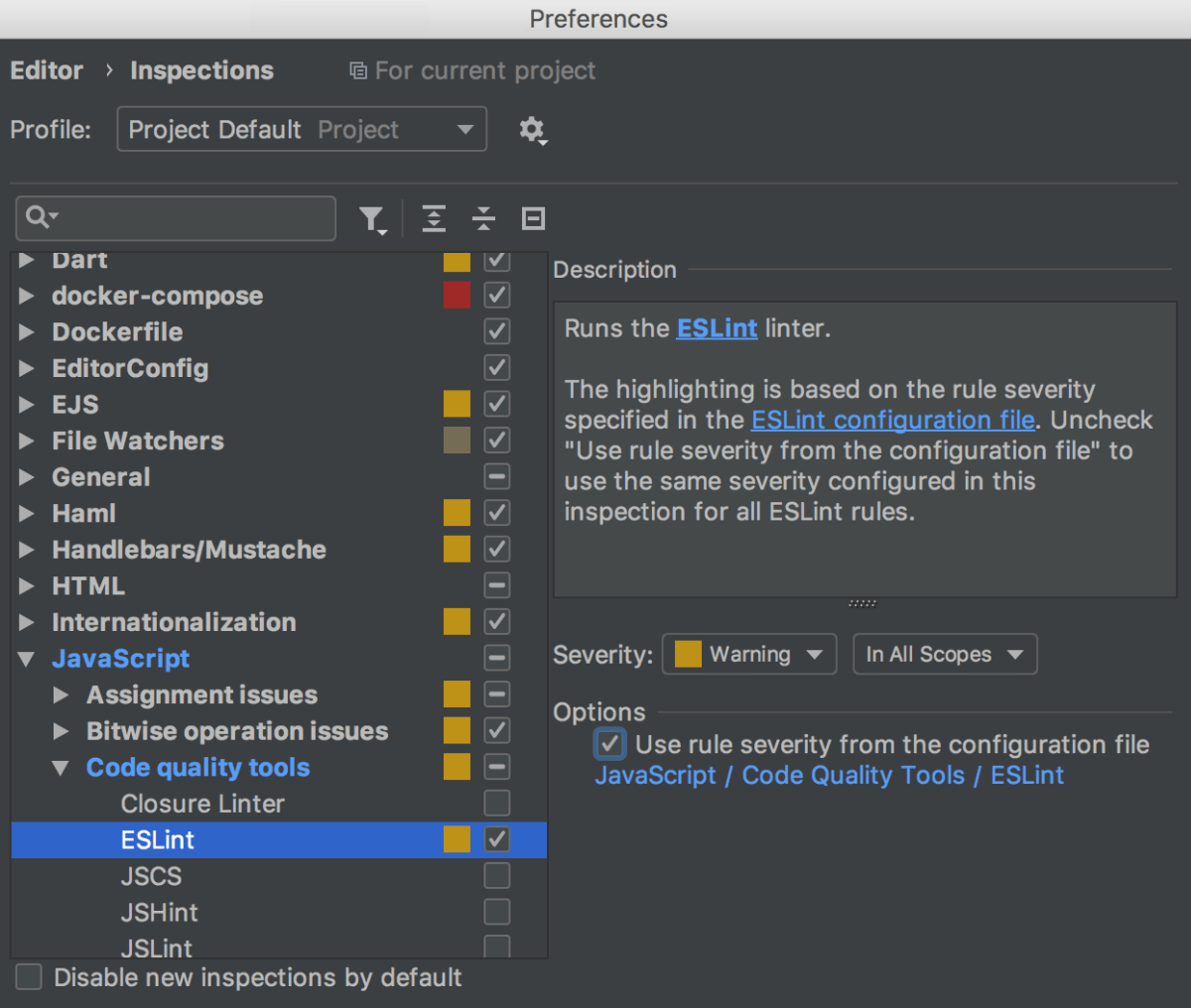The width and height of the screenshot is (1191, 1008).
Task: Collapse all inspections using collapse-all icon
Action: click(x=483, y=219)
